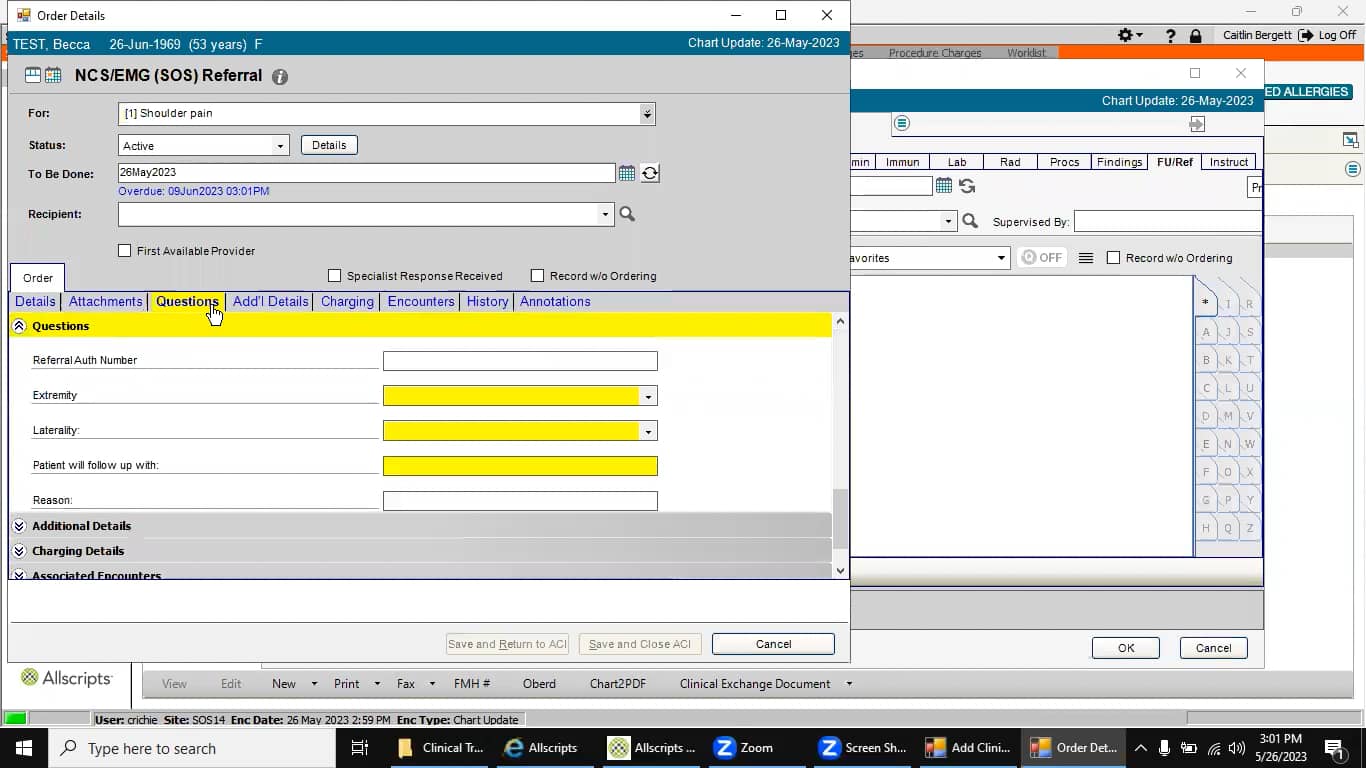Viewport: 1366px width, 768px height.
Task: Search for a recipient with magnifier icon
Action: point(627,214)
